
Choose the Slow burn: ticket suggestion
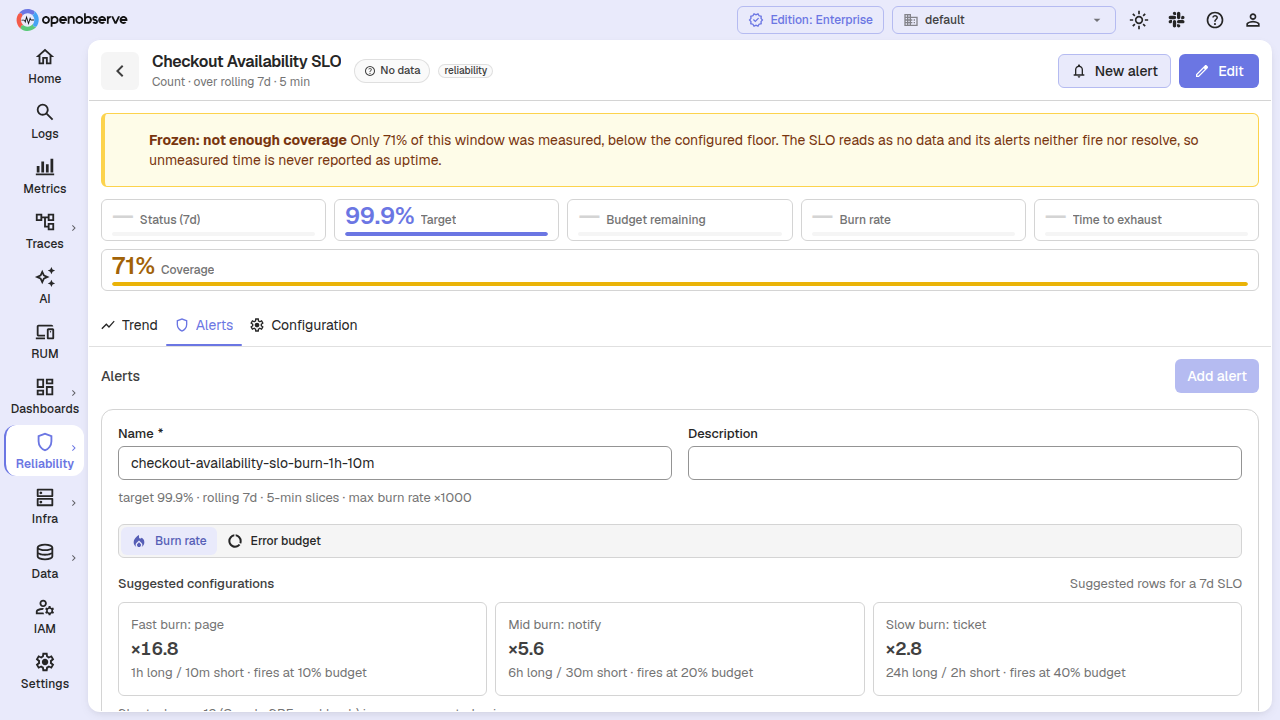coord(1057,648)
